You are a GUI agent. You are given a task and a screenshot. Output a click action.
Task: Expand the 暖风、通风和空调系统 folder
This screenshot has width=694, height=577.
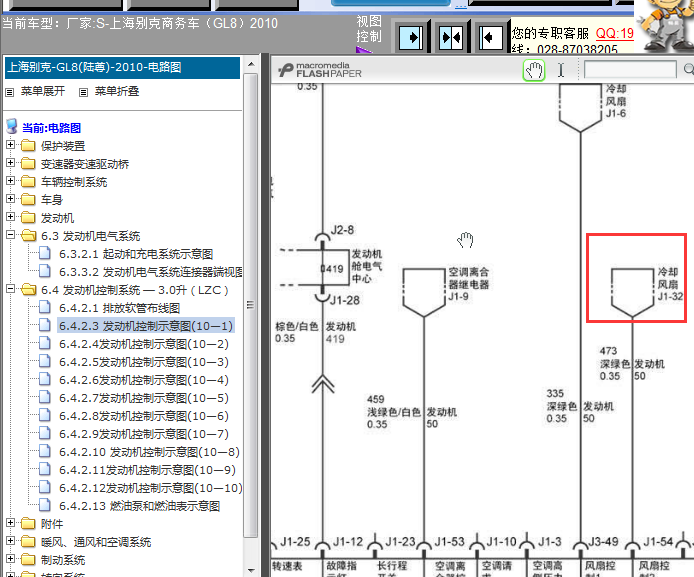(10, 541)
